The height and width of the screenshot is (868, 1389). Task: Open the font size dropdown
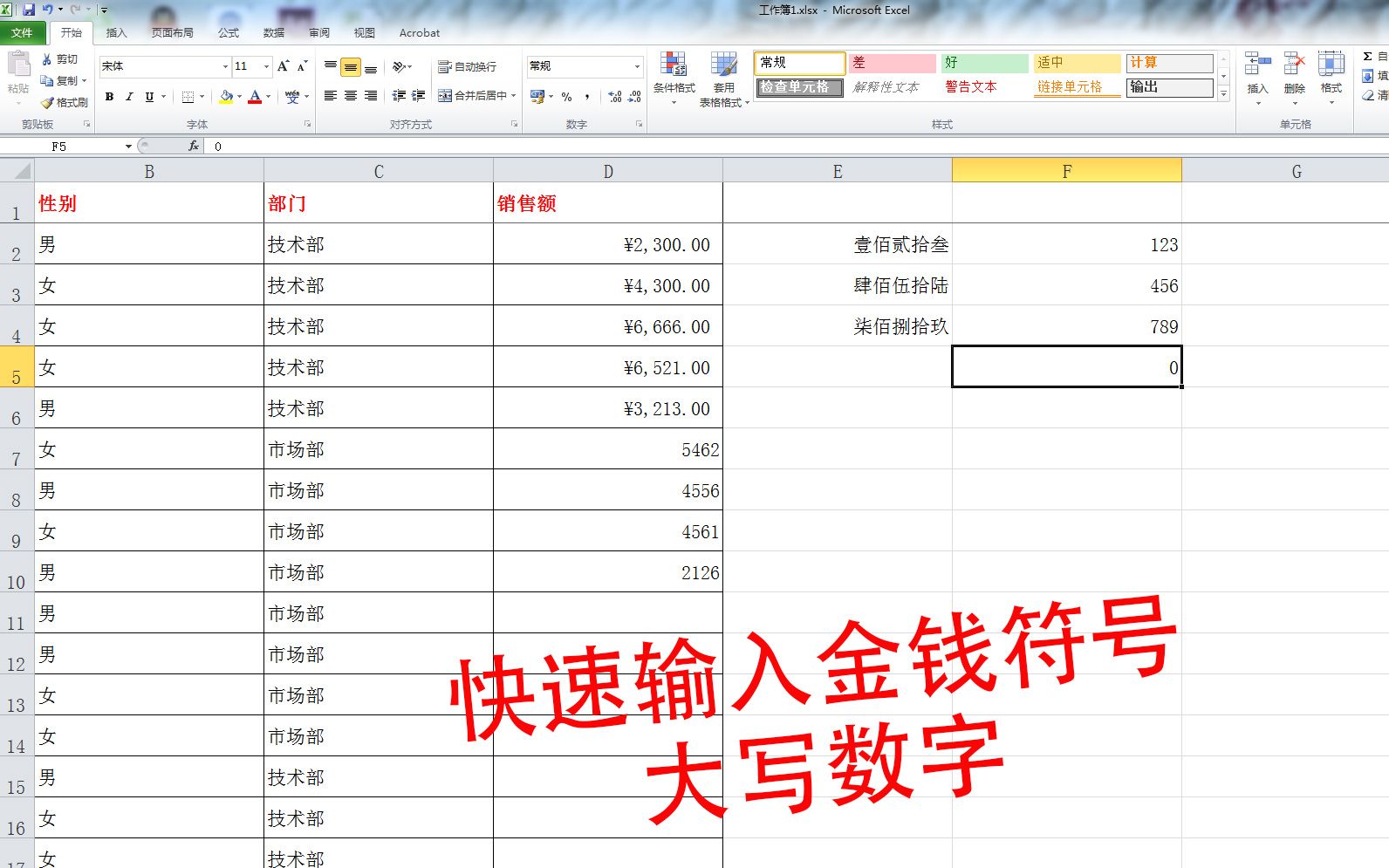[266, 66]
